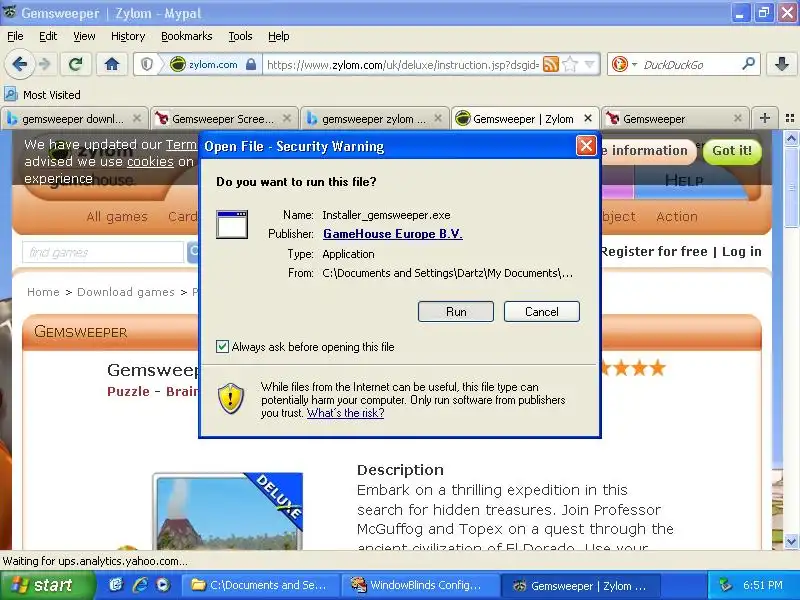Reload the page with the Refresh icon
The width and height of the screenshot is (800, 600).
76,64
